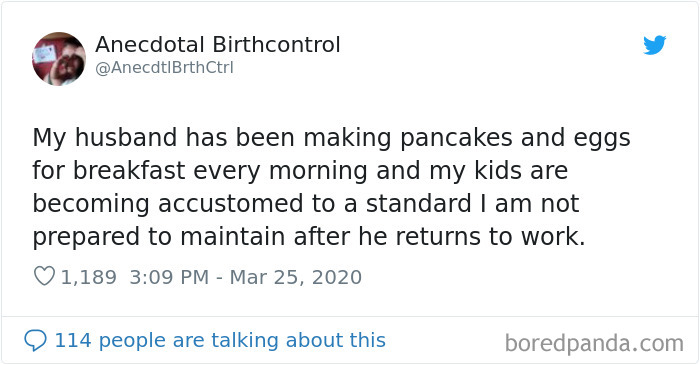Click the word 'breakfast' in the tweet
This screenshot has height=365, width=700.
pyautogui.click(x=129, y=170)
